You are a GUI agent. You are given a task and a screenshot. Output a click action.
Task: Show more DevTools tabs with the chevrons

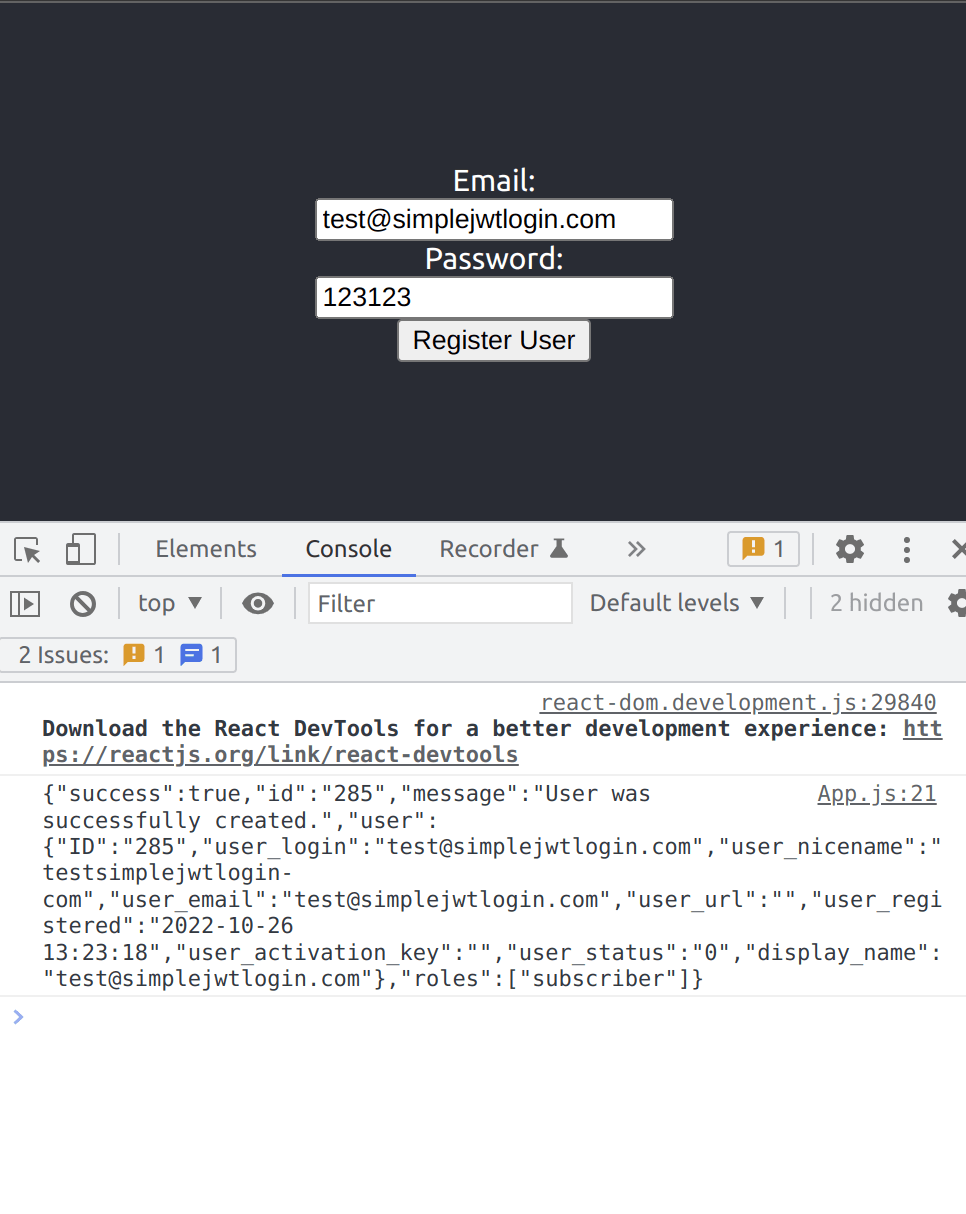tap(636, 549)
